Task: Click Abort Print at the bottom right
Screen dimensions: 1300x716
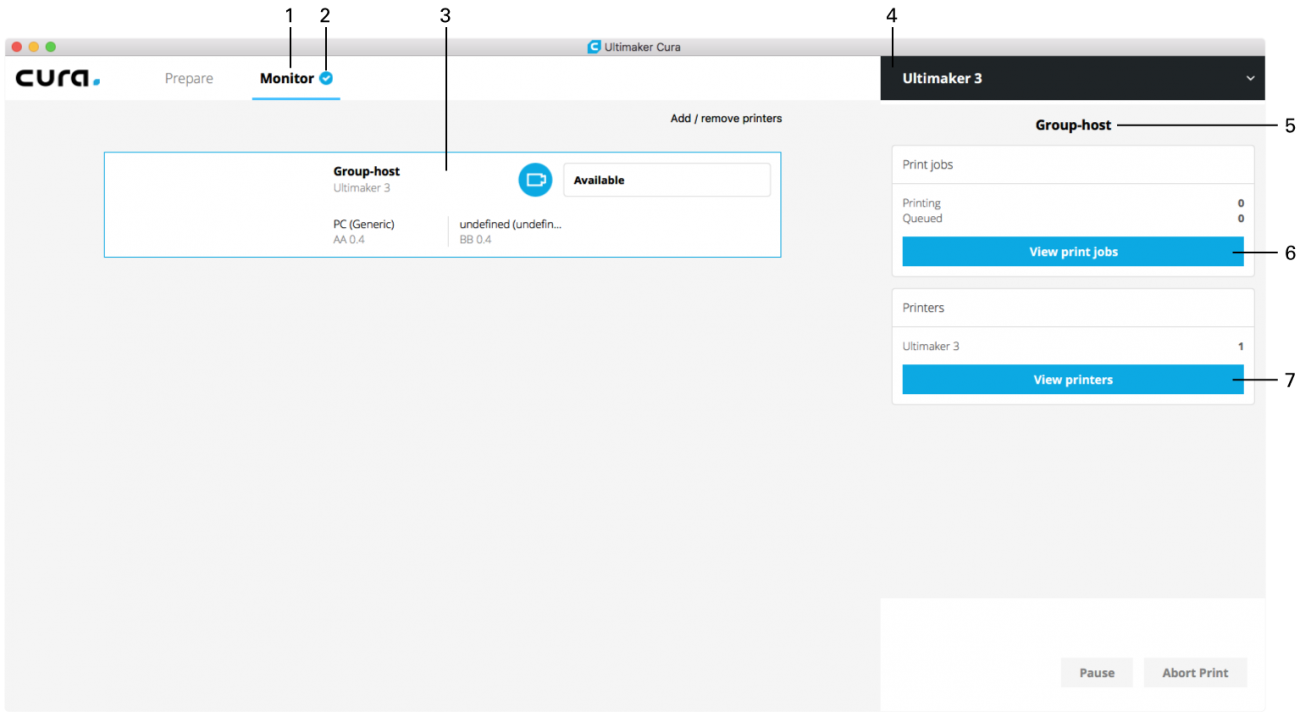Action: point(1195,672)
